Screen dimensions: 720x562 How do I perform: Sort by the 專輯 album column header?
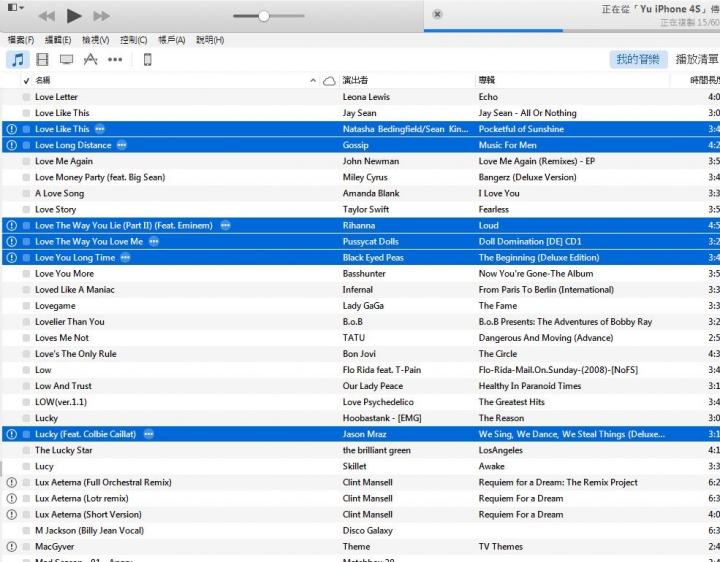tap(487, 80)
